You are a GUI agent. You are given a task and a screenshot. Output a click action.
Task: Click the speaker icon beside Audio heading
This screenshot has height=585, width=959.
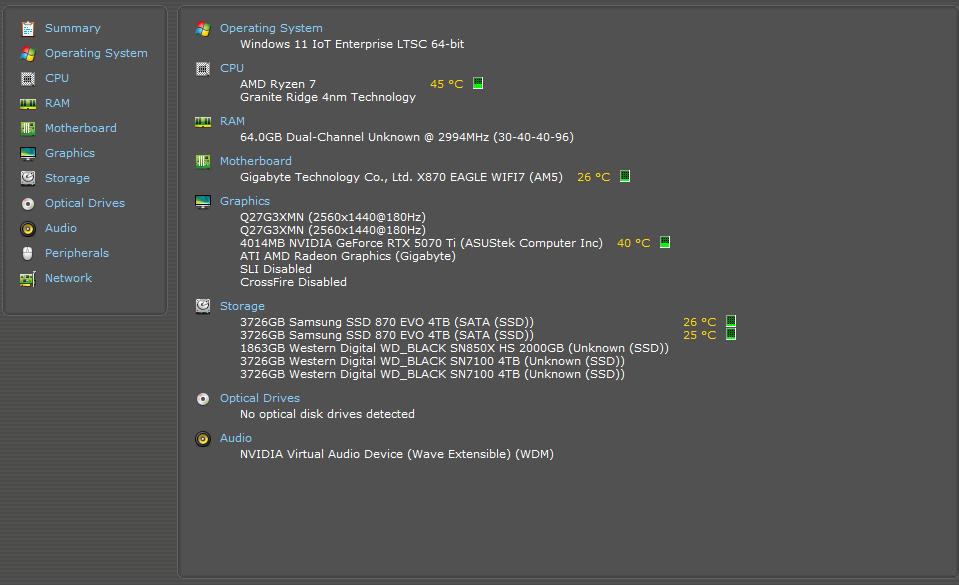(203, 439)
